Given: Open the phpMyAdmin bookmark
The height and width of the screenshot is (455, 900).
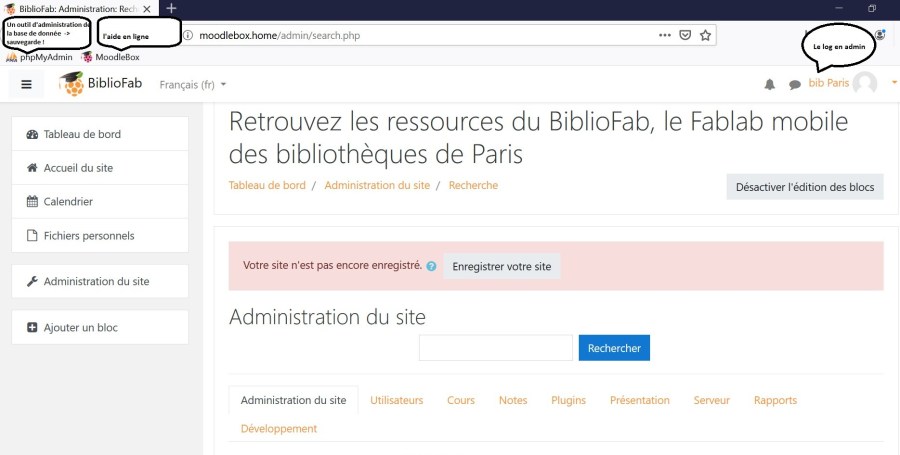Looking at the screenshot, I should [x=40, y=57].
